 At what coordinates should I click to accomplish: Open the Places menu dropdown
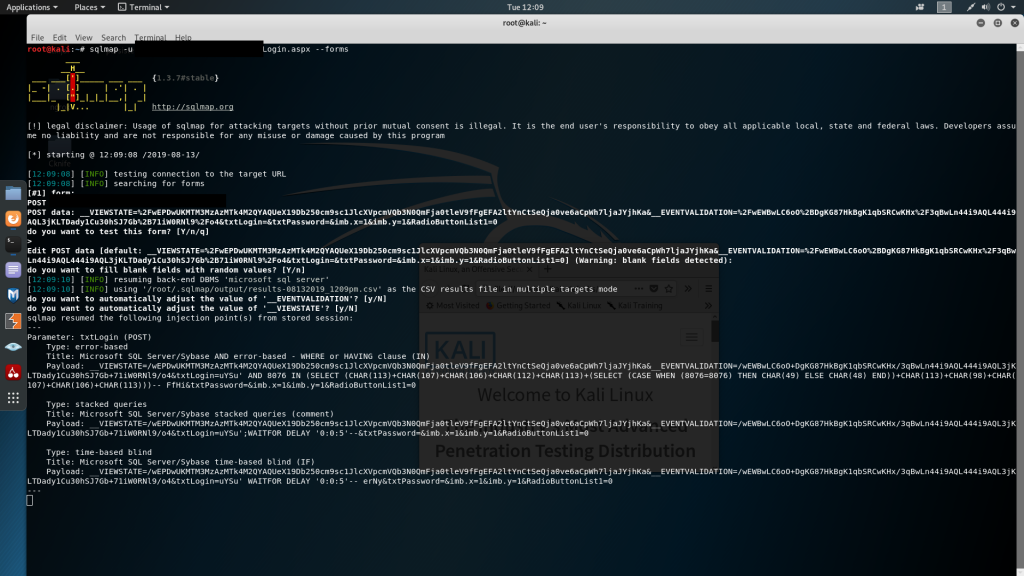click(x=89, y=7)
